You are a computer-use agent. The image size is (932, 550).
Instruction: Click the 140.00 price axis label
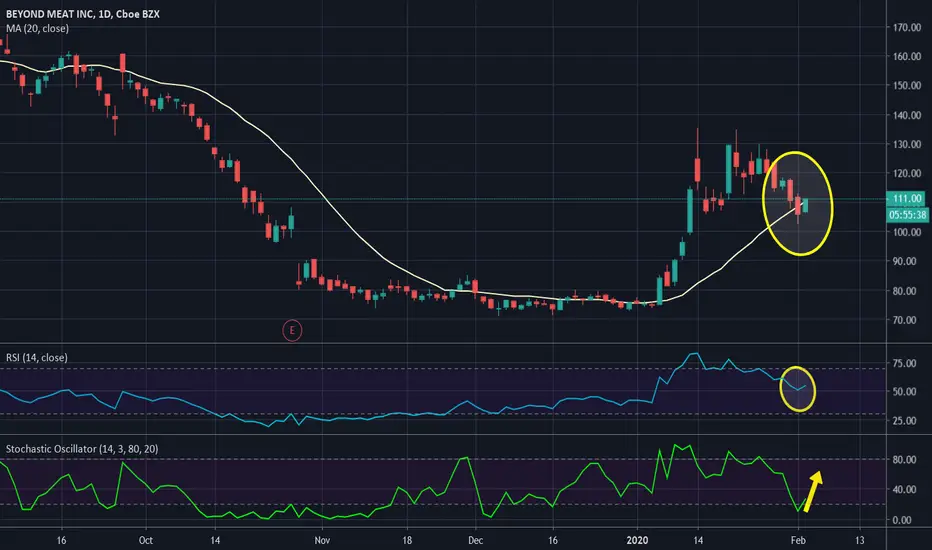point(907,115)
